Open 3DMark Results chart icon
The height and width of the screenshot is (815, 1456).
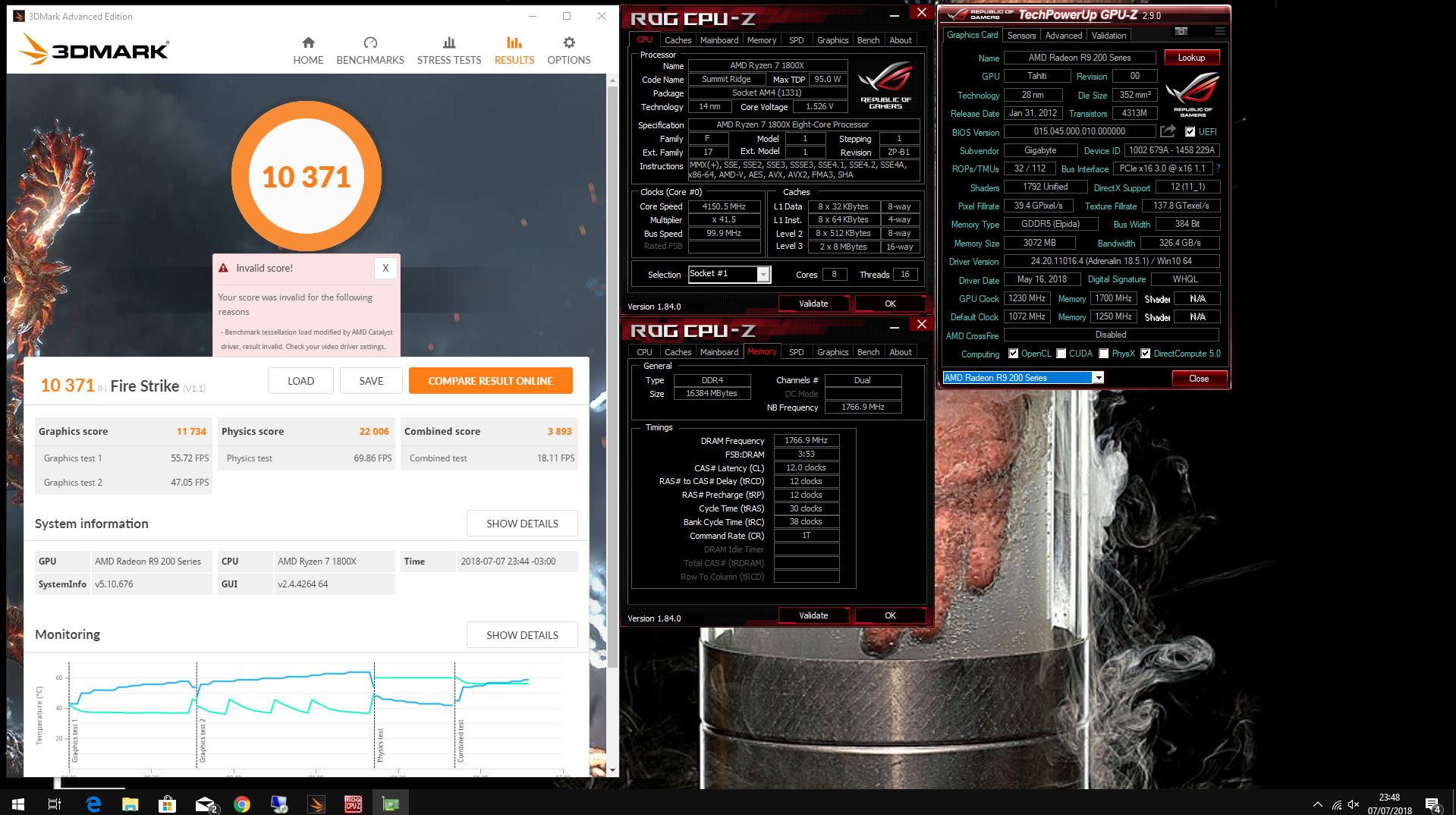(514, 42)
